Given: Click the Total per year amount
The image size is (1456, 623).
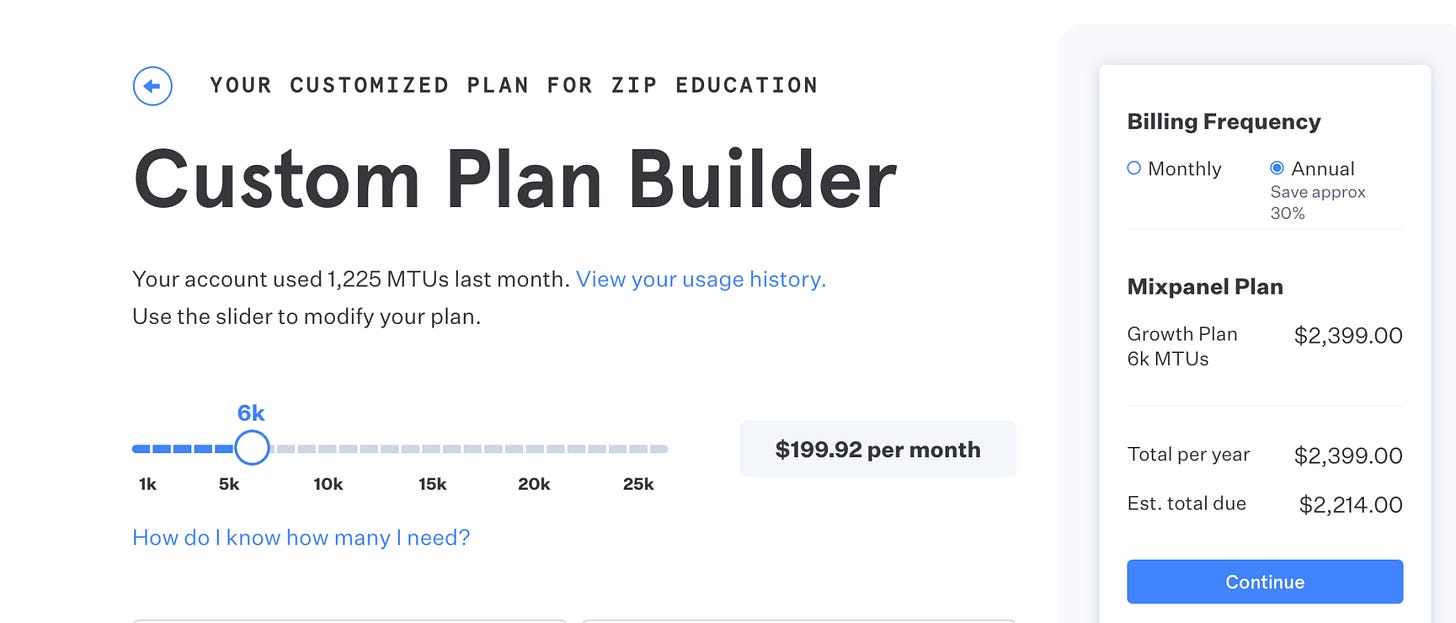Looking at the screenshot, I should 1348,456.
